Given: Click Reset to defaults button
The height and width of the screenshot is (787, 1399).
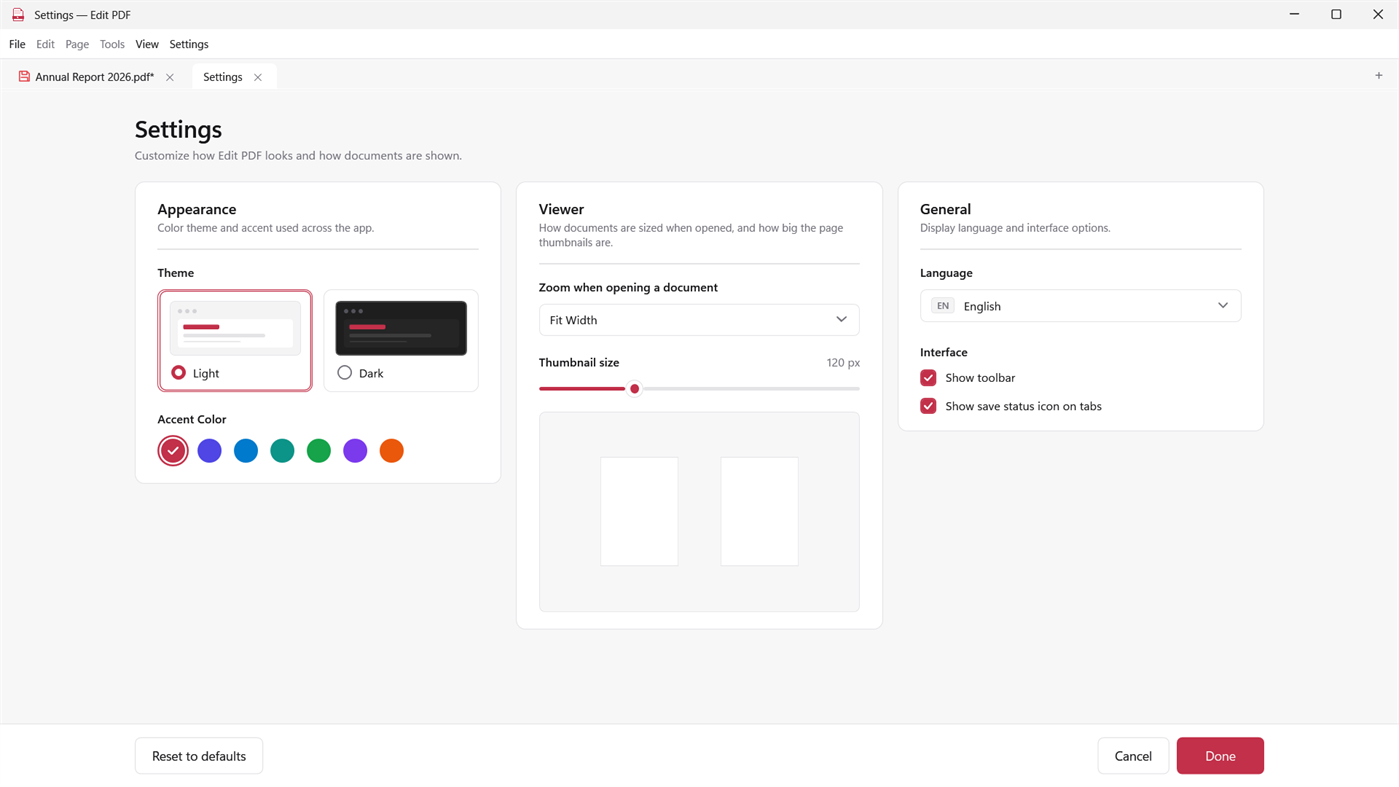Looking at the screenshot, I should pyautogui.click(x=199, y=756).
